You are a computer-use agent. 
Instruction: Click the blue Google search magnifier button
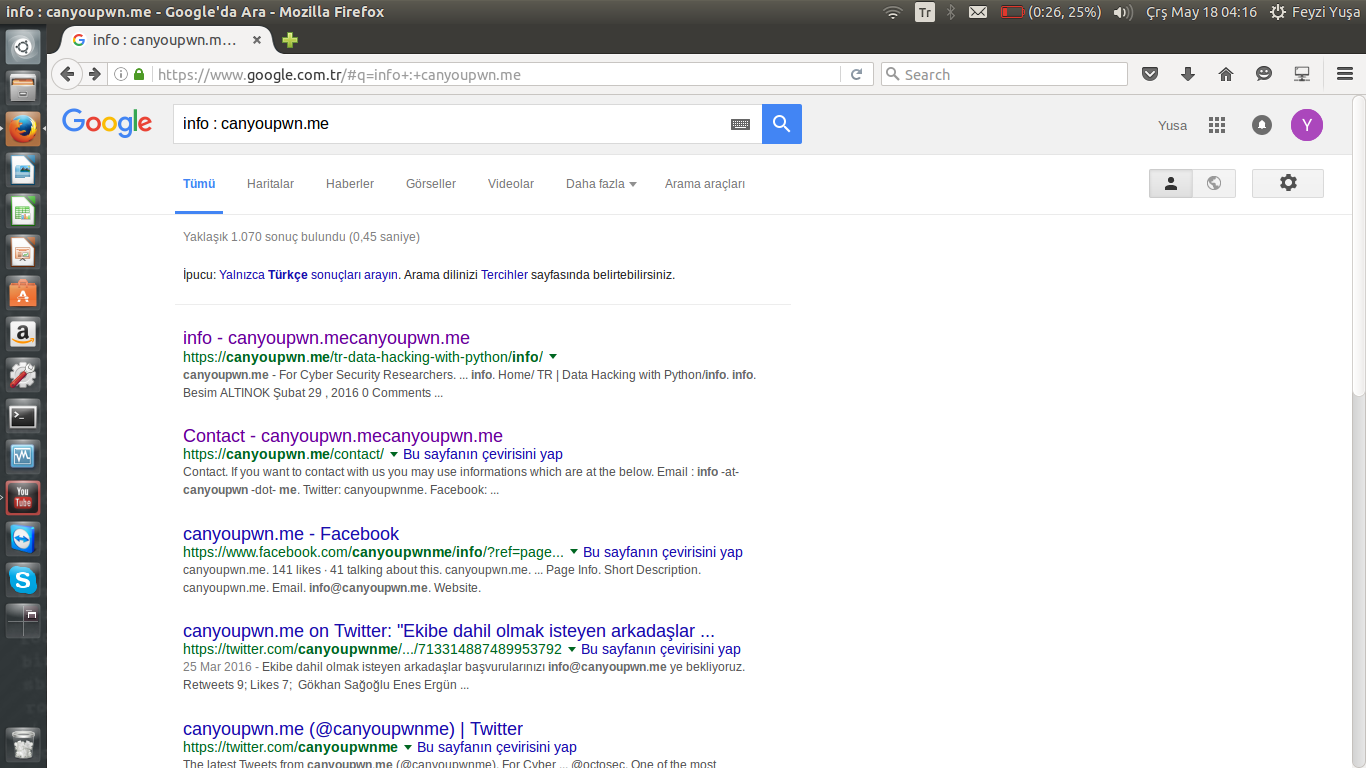(781, 124)
